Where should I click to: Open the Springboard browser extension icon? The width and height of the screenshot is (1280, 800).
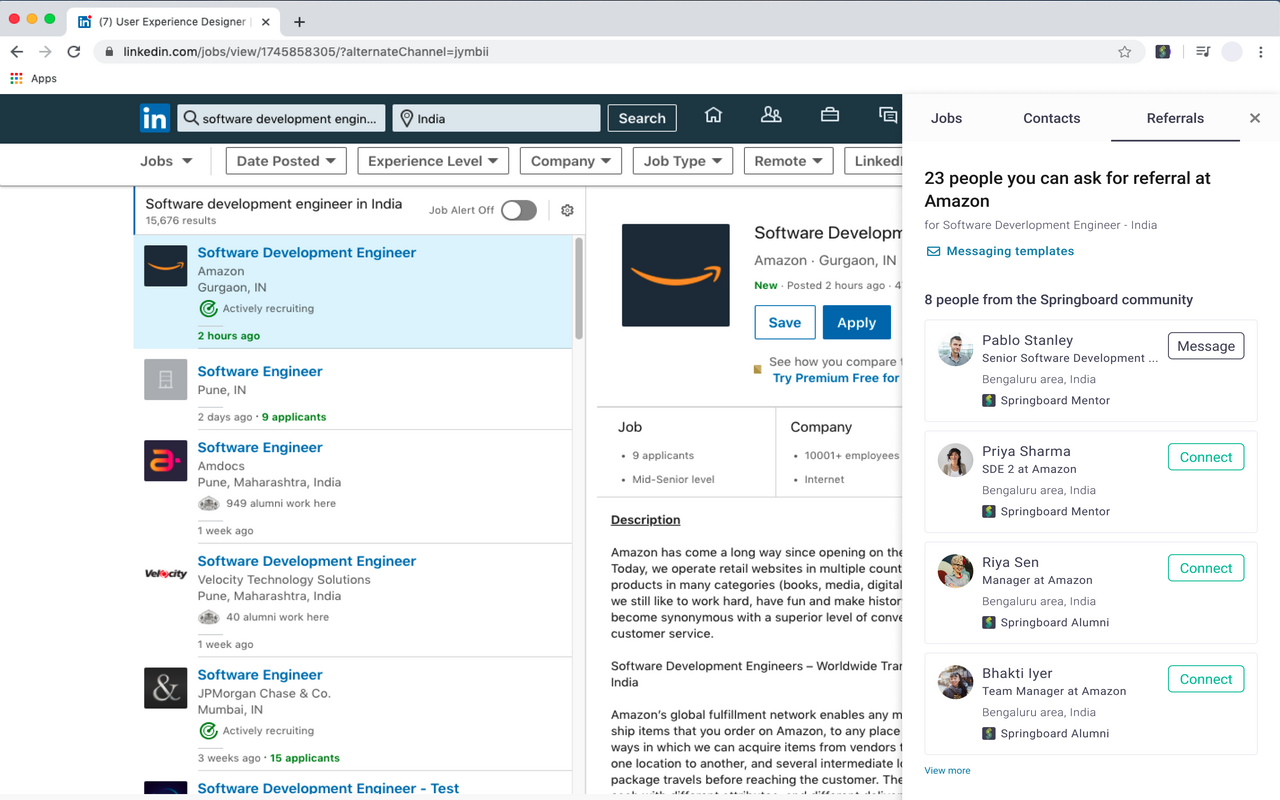point(1162,52)
